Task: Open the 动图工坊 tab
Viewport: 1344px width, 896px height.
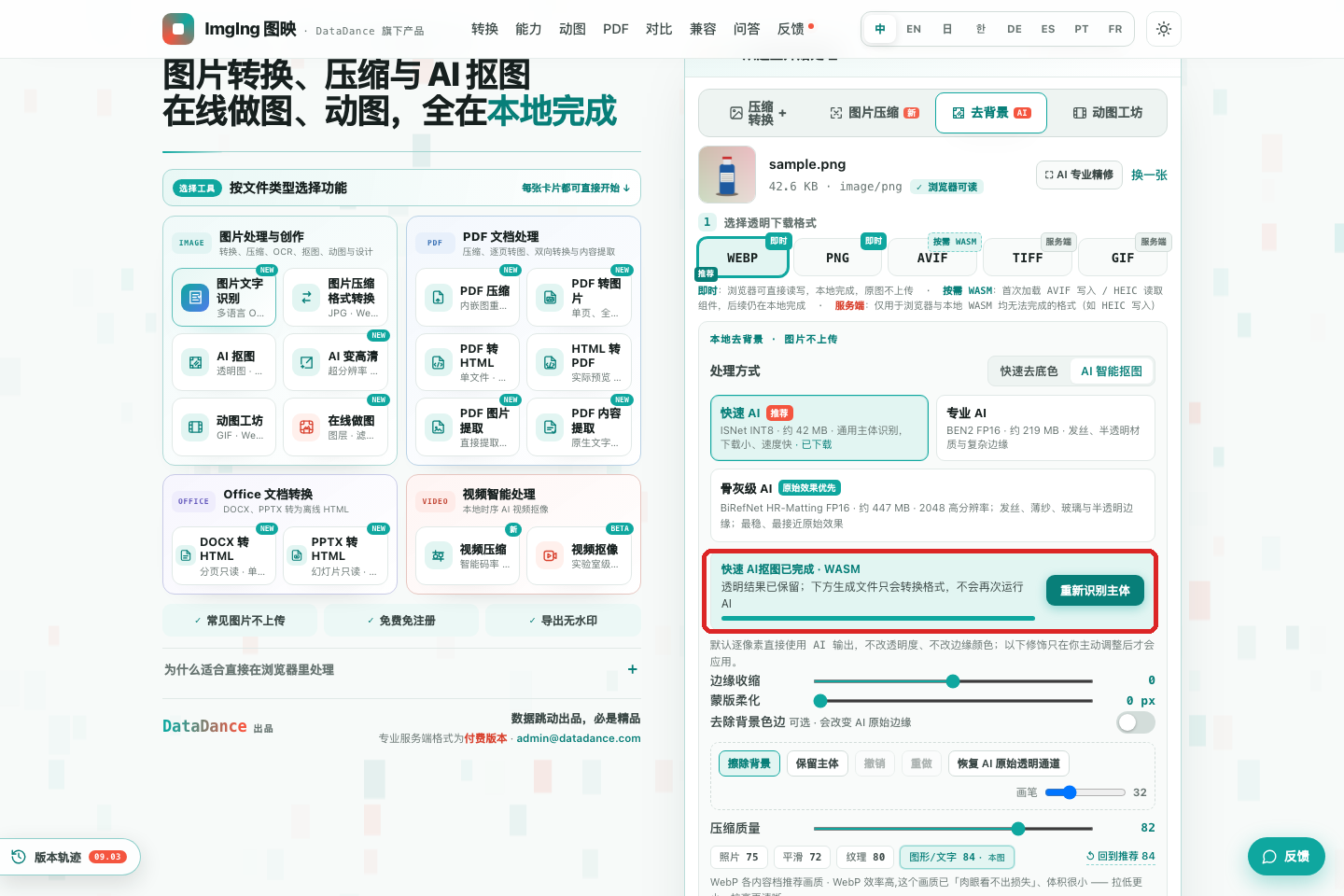Action: 1108,113
